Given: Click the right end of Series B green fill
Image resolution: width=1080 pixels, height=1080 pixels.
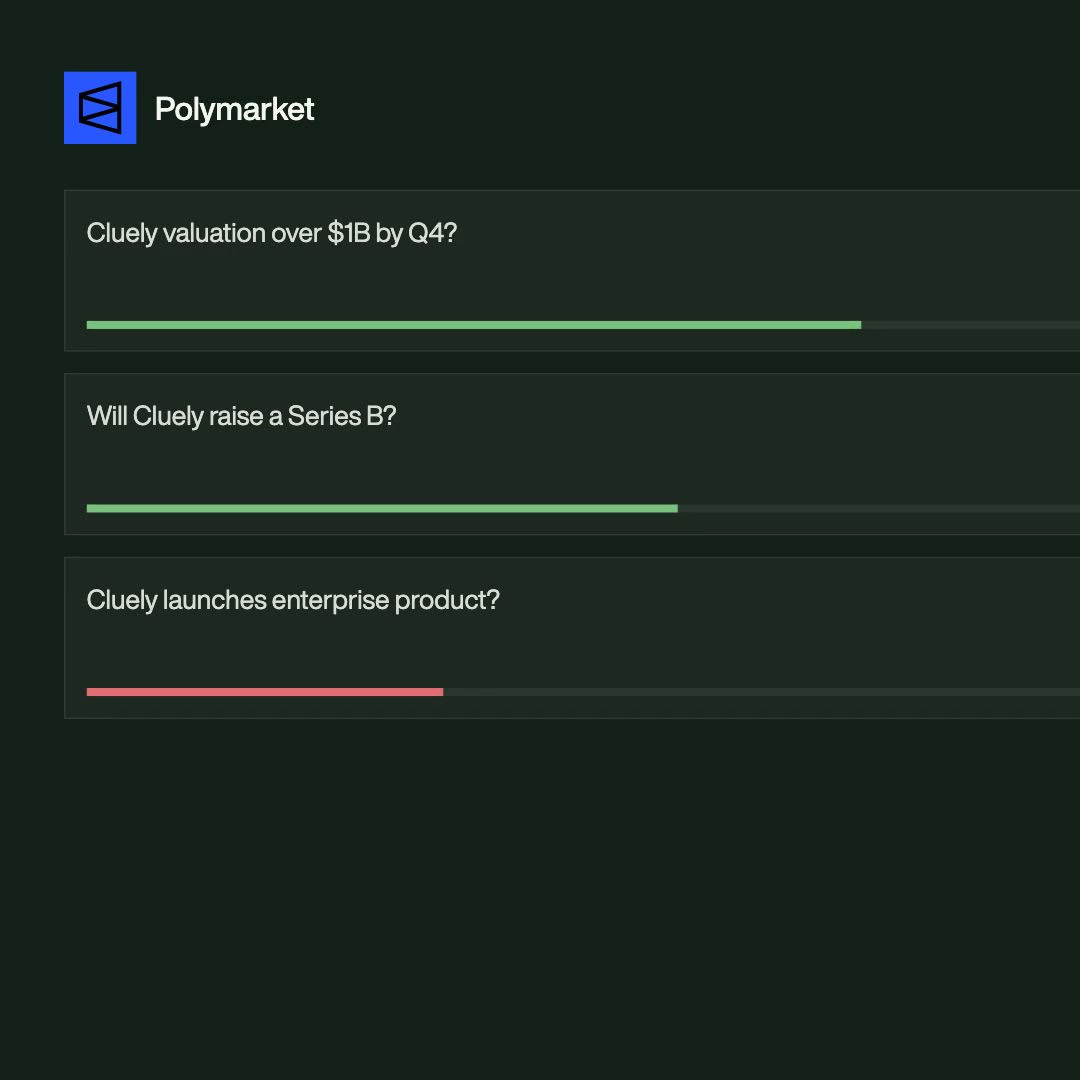Looking at the screenshot, I should click(x=675, y=508).
